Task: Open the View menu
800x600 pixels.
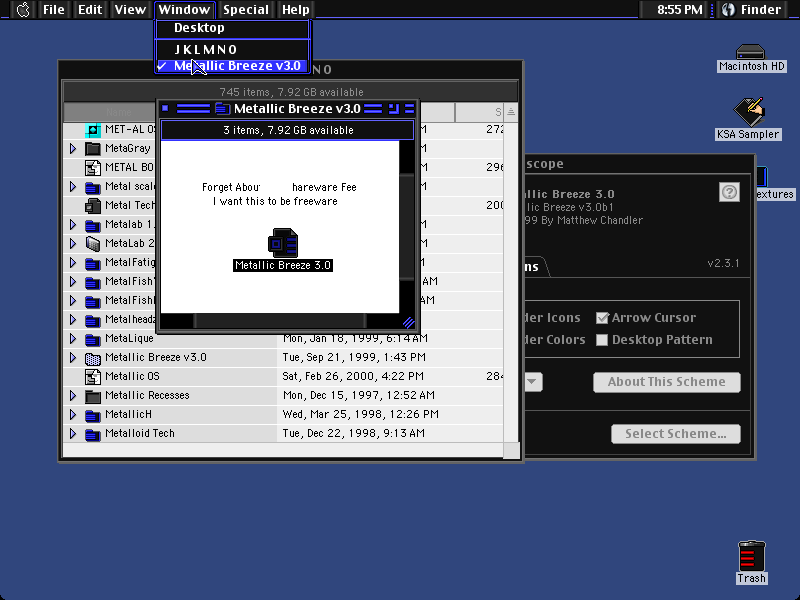Action: click(x=130, y=10)
